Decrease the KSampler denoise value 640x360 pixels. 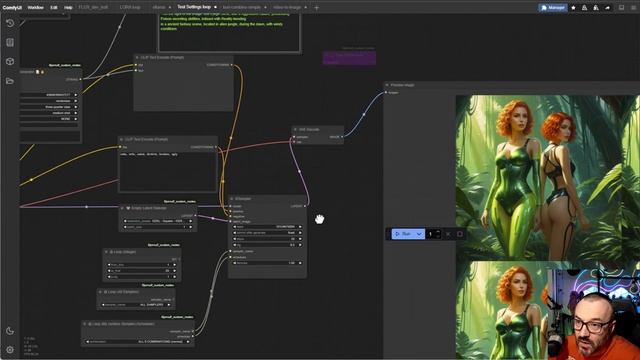click(x=235, y=263)
